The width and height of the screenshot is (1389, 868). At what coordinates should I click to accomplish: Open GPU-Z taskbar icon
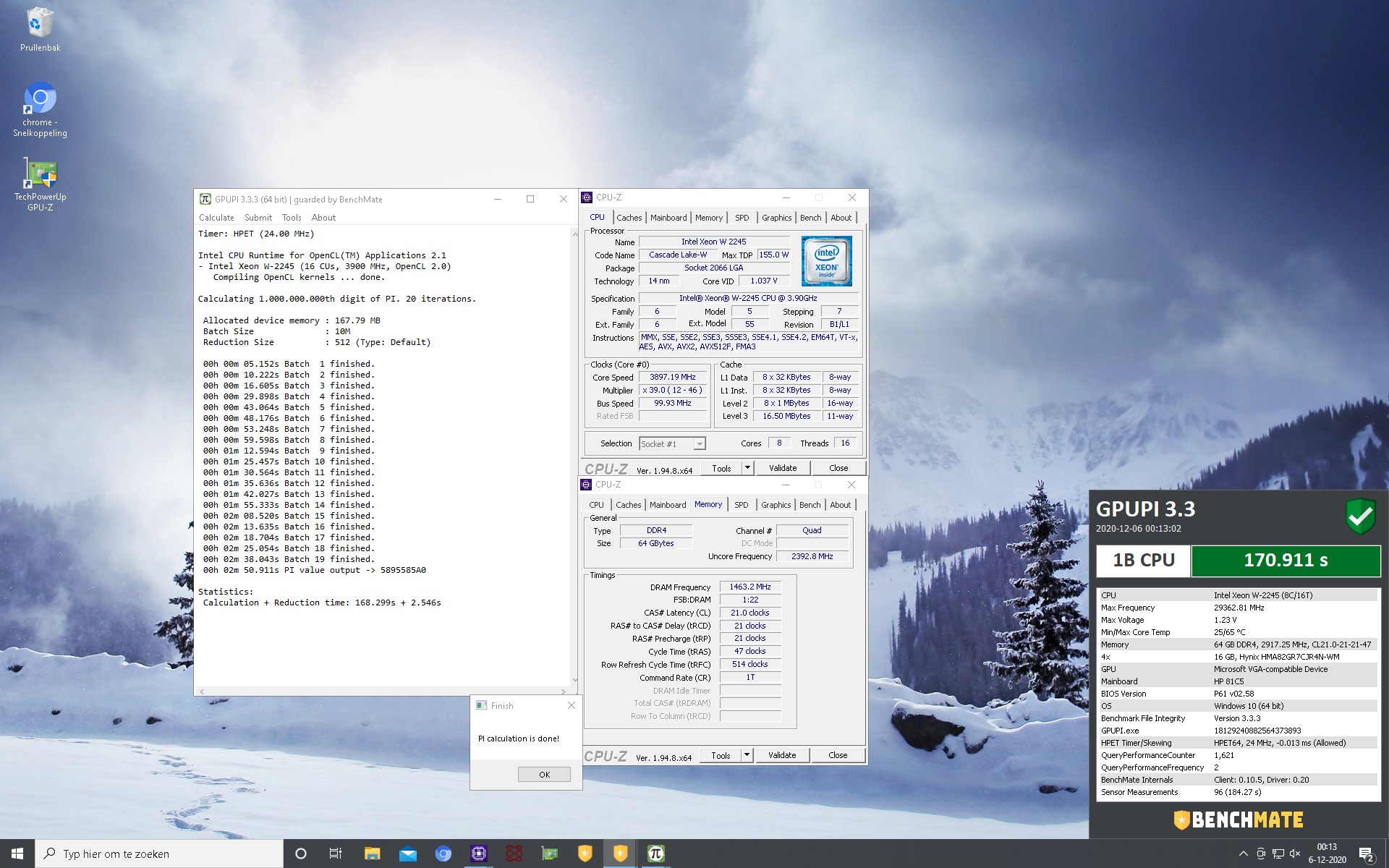point(549,854)
